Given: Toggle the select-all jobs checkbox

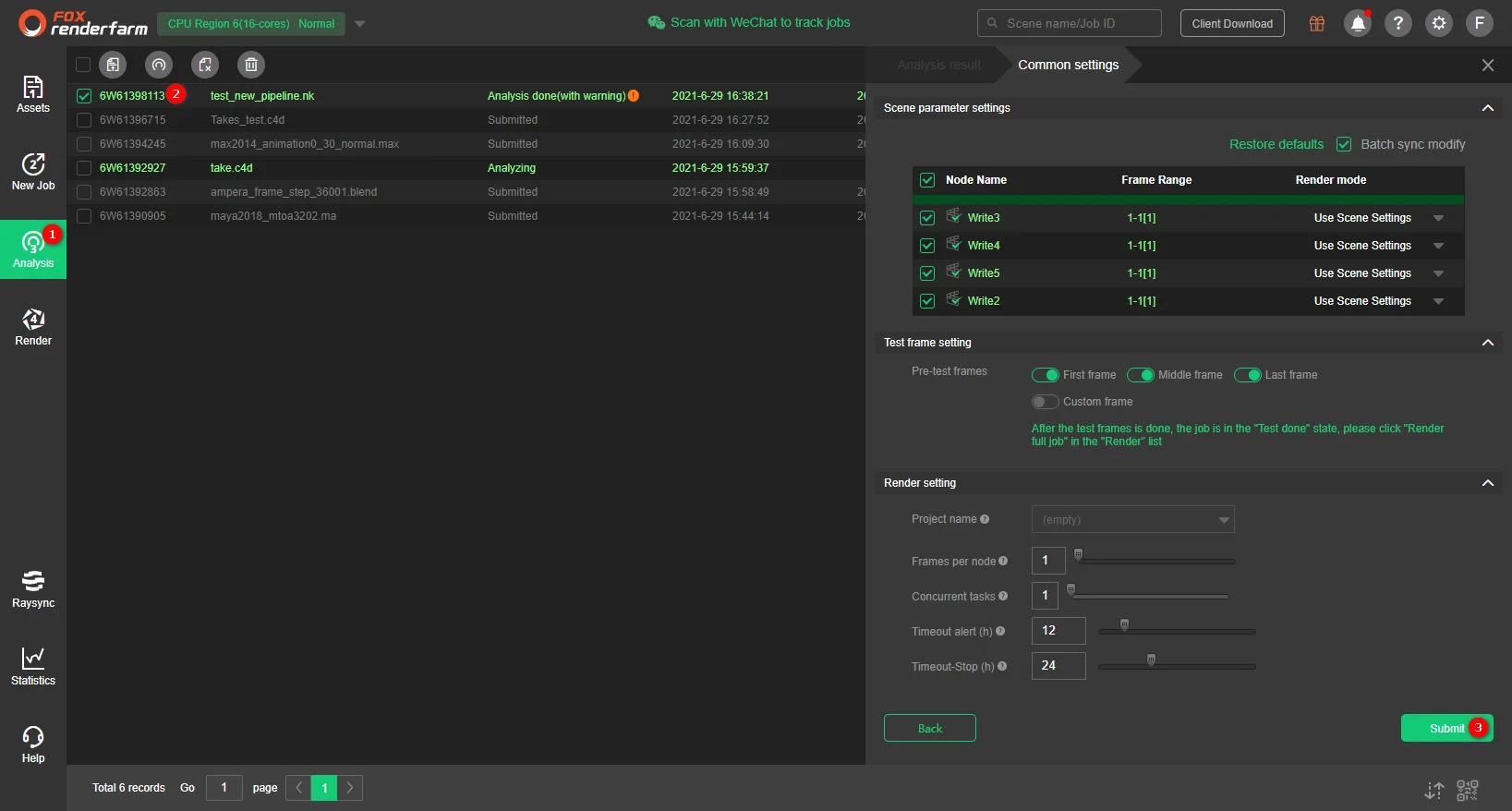Looking at the screenshot, I should click(x=83, y=65).
